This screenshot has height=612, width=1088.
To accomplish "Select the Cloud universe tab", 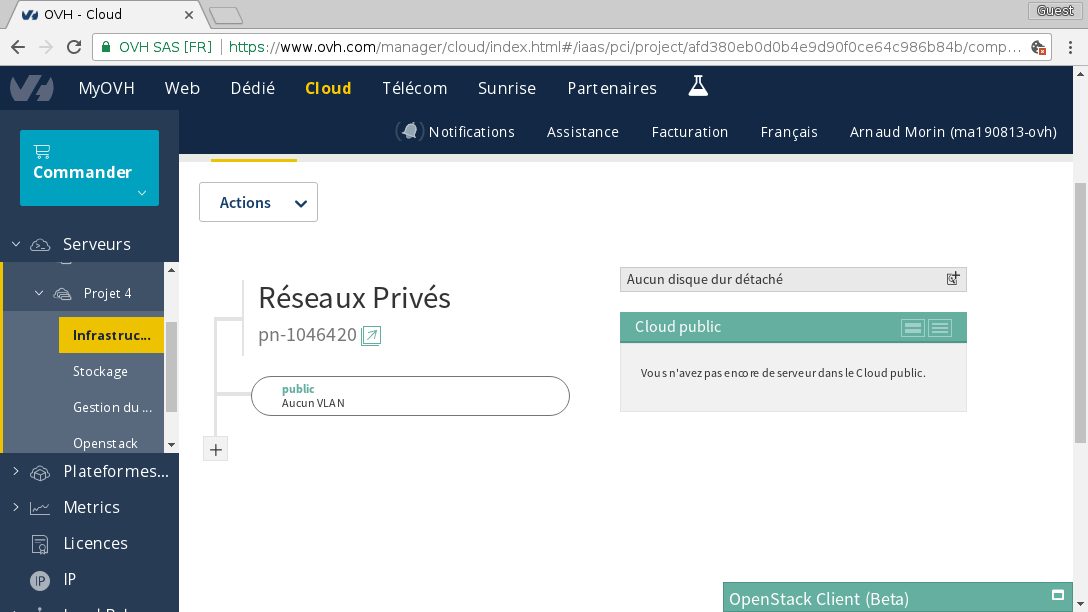I will pyautogui.click(x=328, y=88).
